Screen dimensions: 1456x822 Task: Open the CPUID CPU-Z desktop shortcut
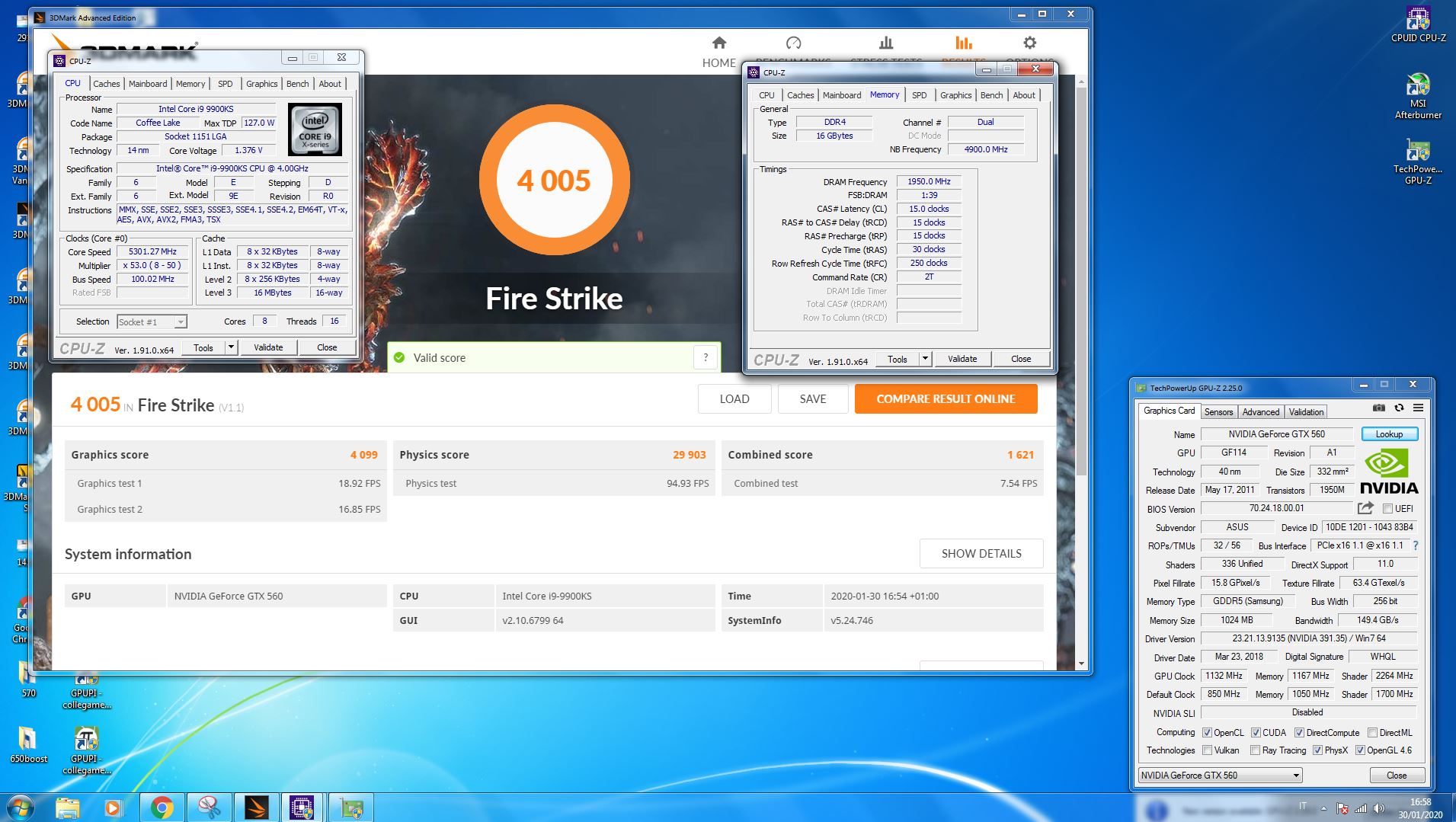(1418, 23)
